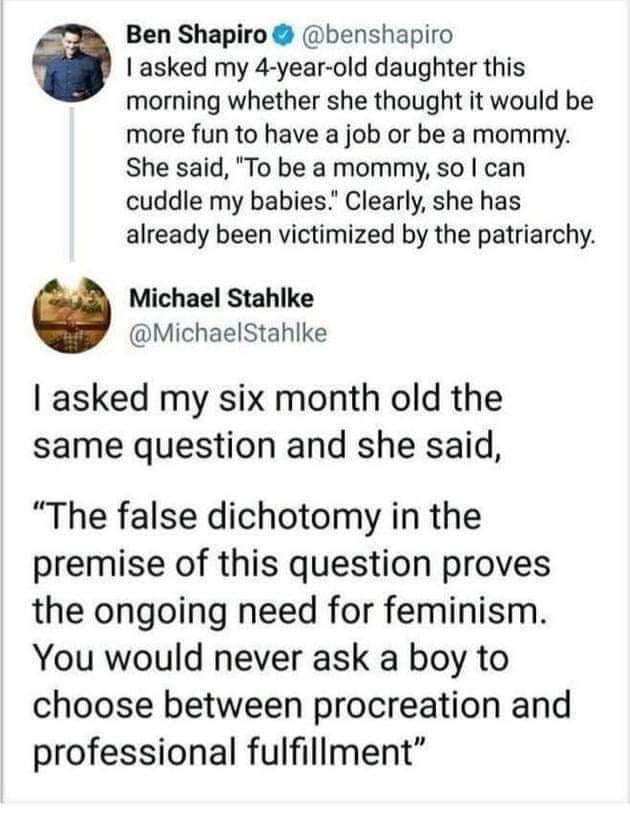Open the Michael Stahlke display name
The width and height of the screenshot is (630, 814).
point(222,298)
